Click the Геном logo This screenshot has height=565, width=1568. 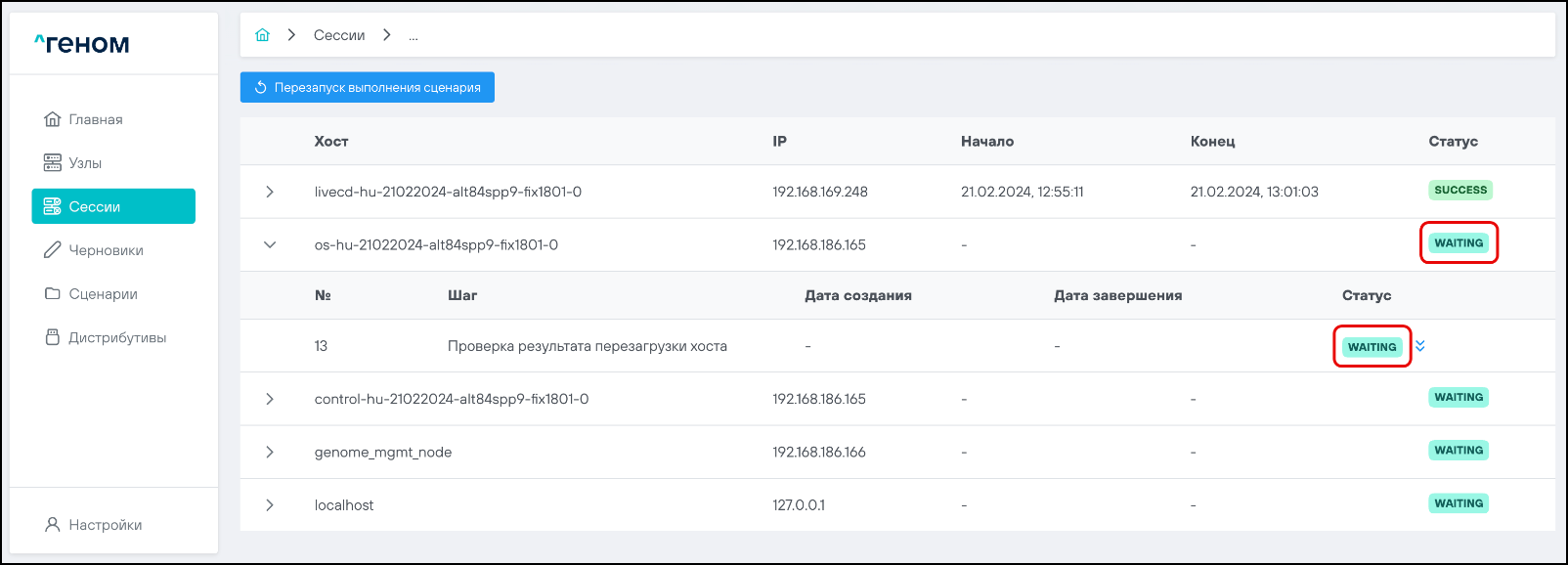tap(82, 44)
